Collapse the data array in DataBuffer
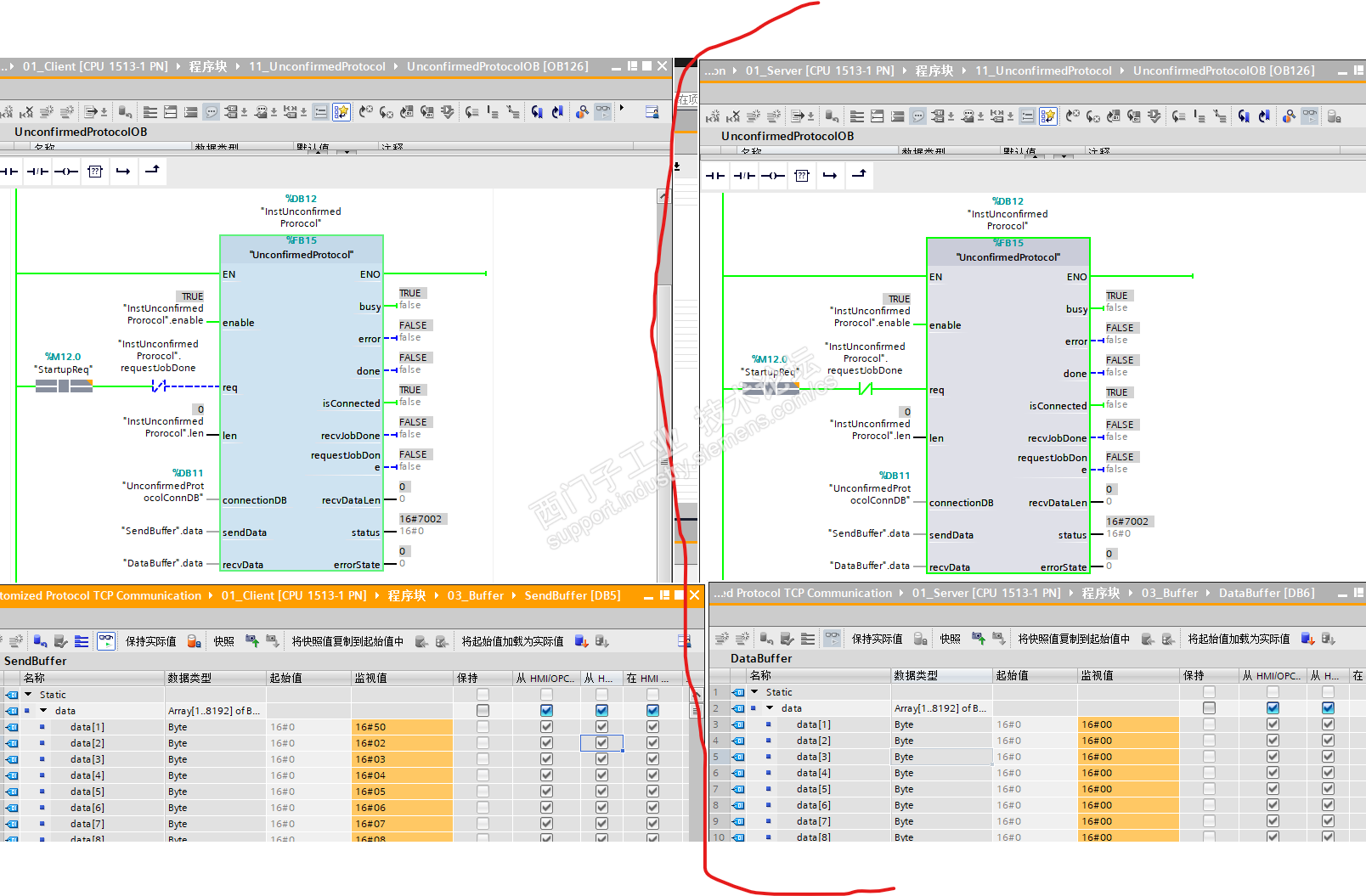Screen dimensions: 1366x896 coord(770,708)
